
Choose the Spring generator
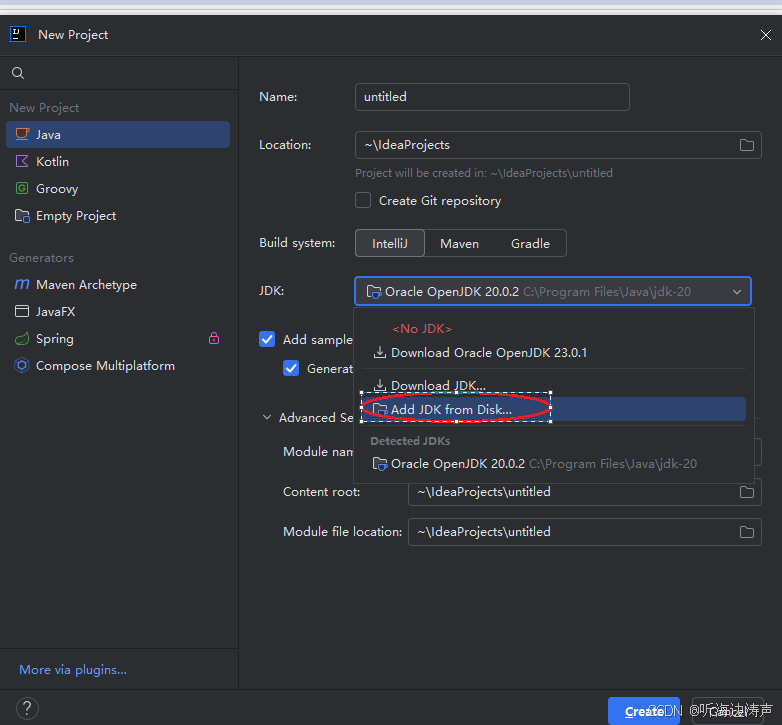(118, 339)
